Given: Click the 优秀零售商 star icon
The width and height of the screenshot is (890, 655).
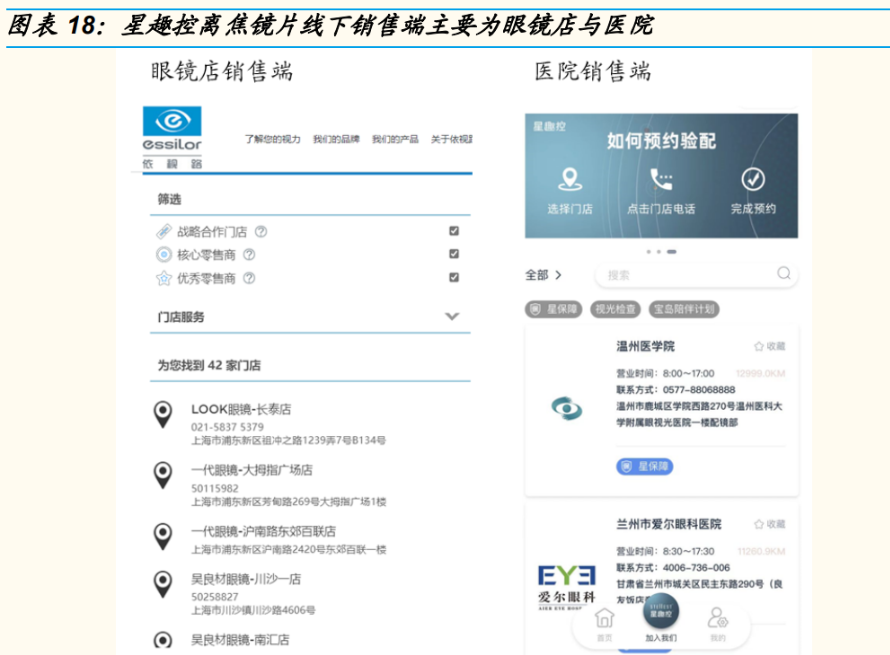Looking at the screenshot, I should 163,278.
